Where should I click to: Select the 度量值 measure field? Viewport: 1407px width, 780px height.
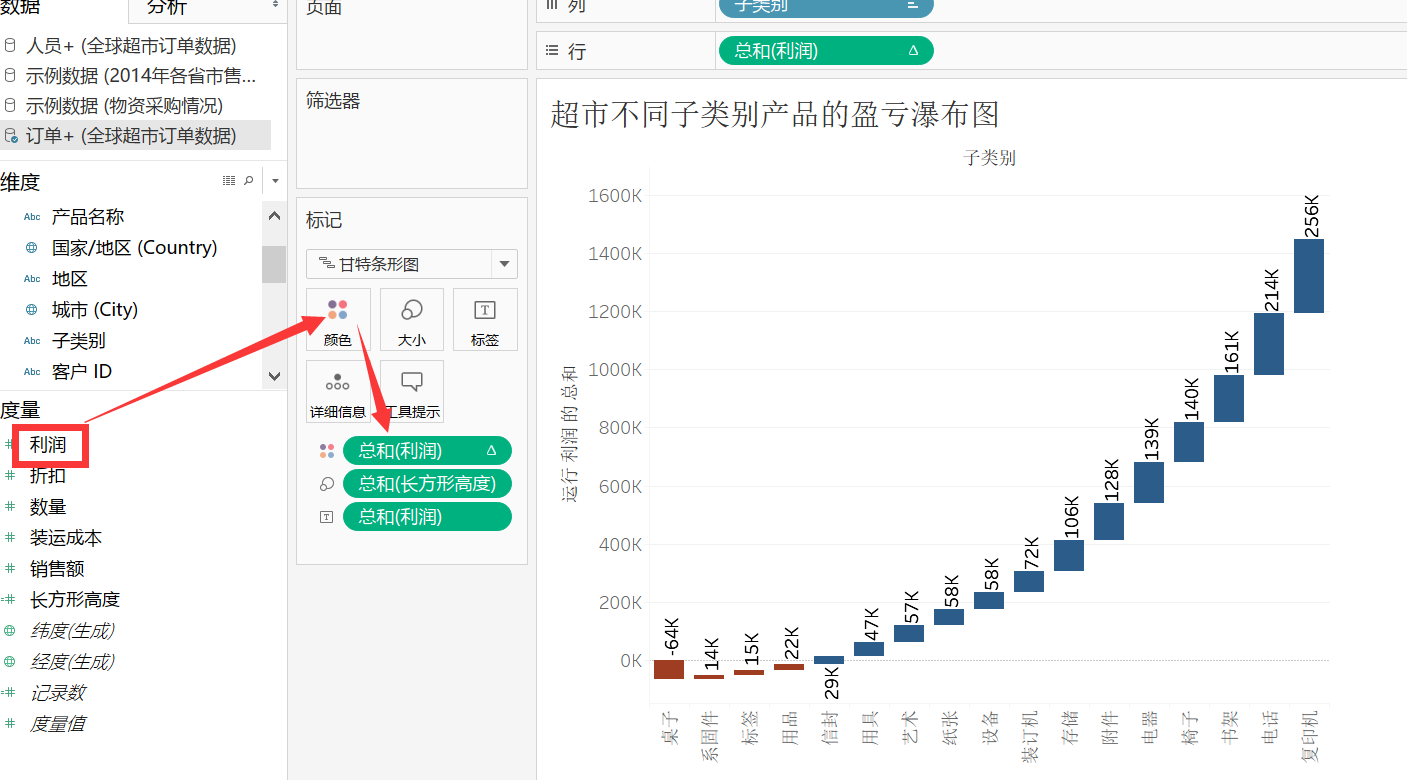coord(57,724)
